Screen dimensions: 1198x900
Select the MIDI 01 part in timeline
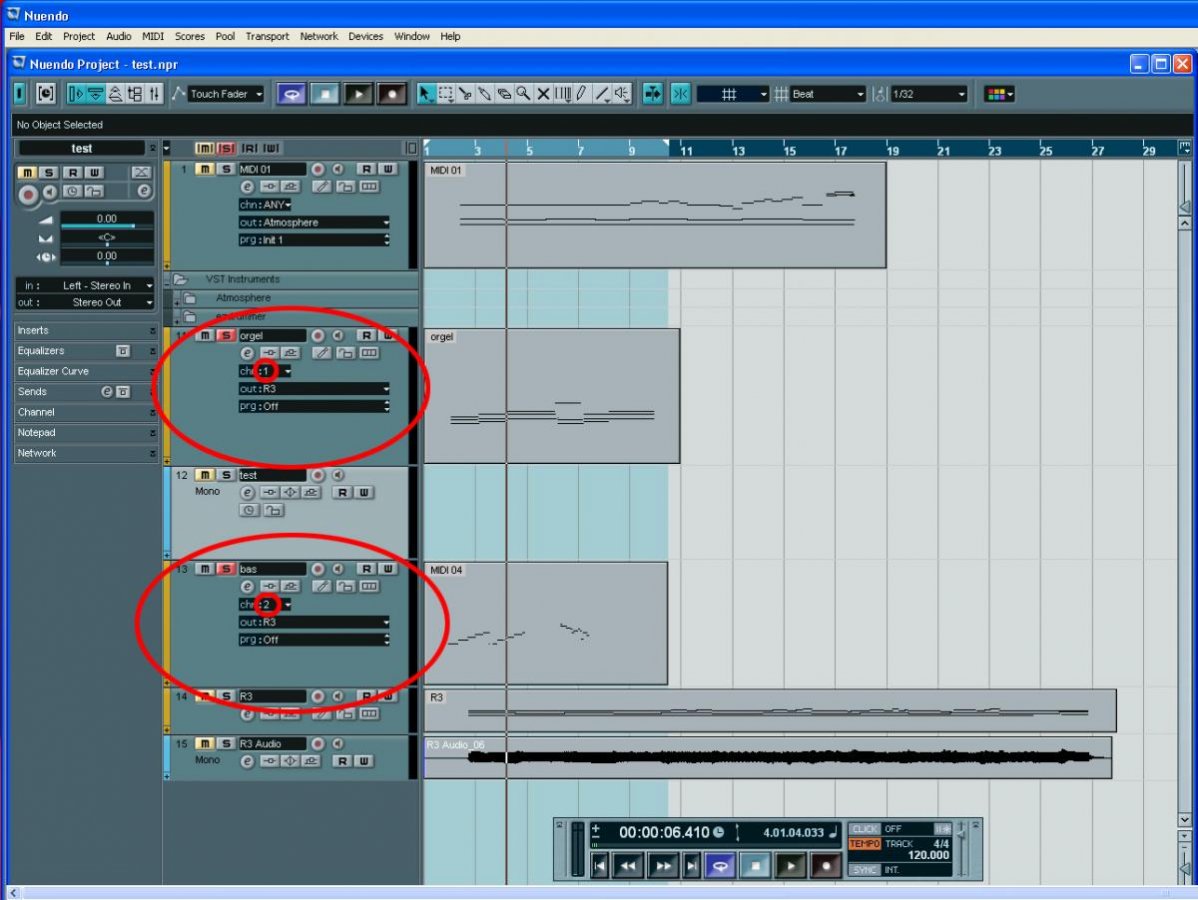tap(655, 215)
